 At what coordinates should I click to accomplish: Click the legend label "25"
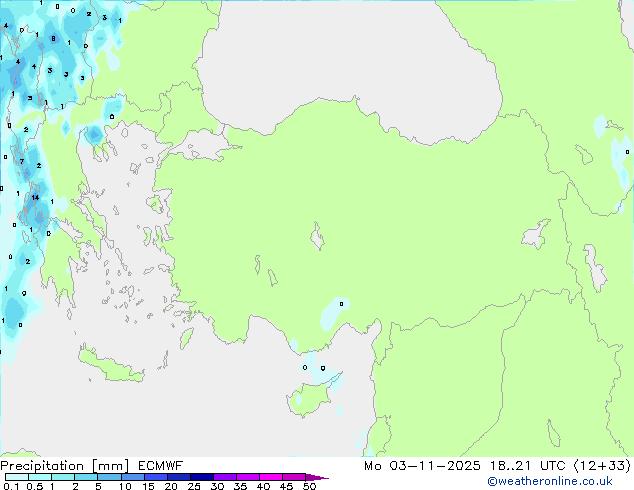coord(194,486)
